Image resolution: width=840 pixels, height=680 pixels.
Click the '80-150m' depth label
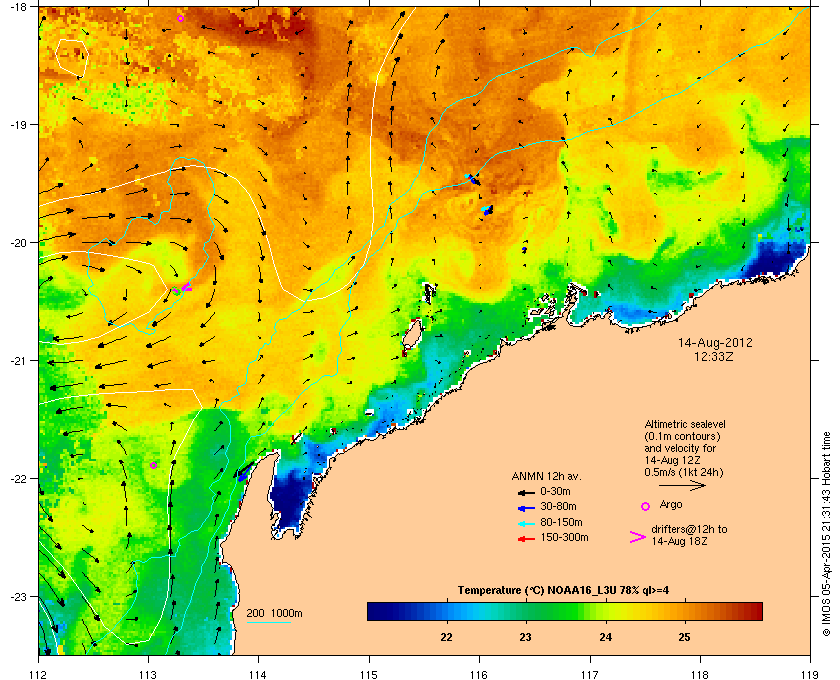561,522
